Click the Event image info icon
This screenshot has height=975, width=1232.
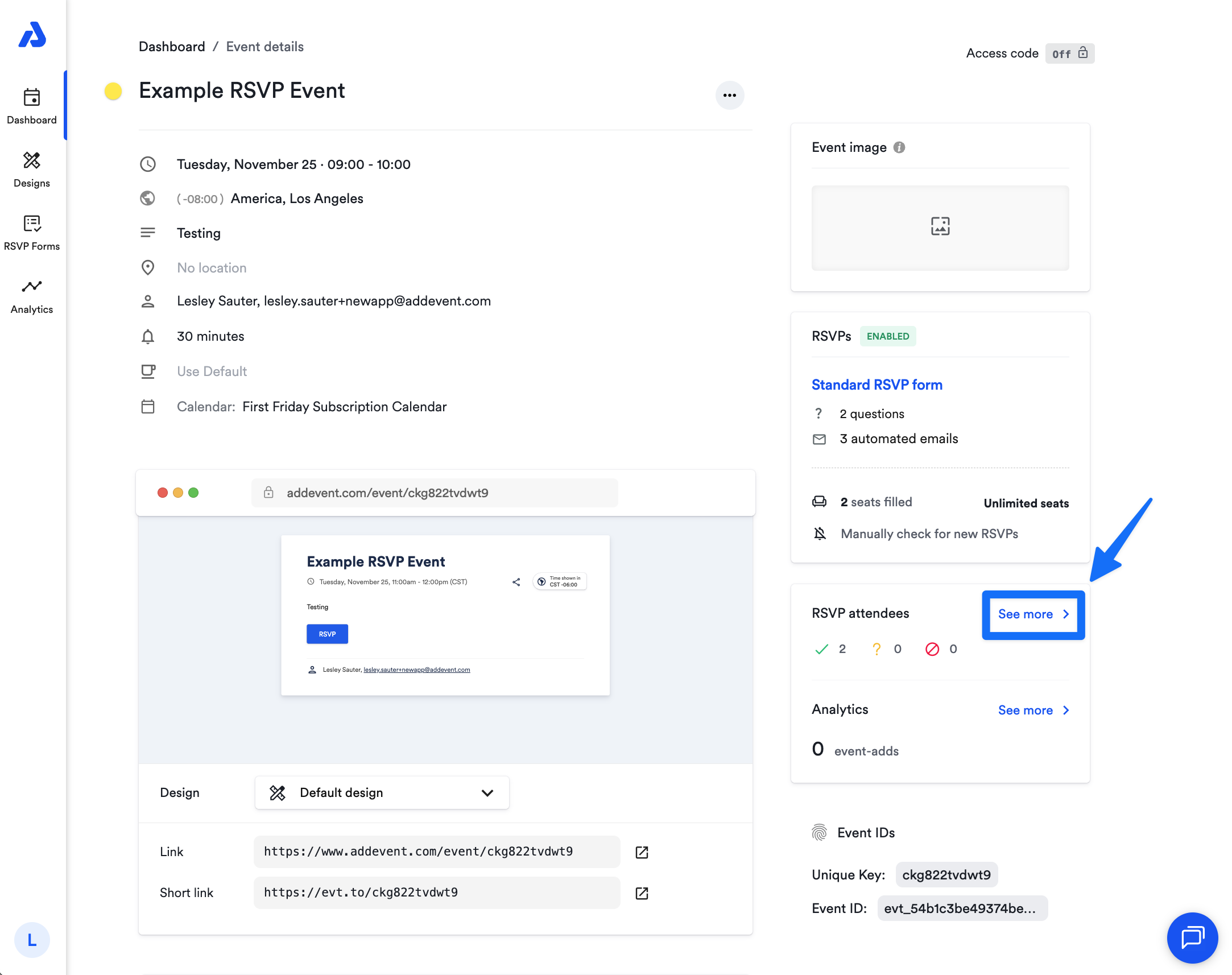tap(899, 147)
